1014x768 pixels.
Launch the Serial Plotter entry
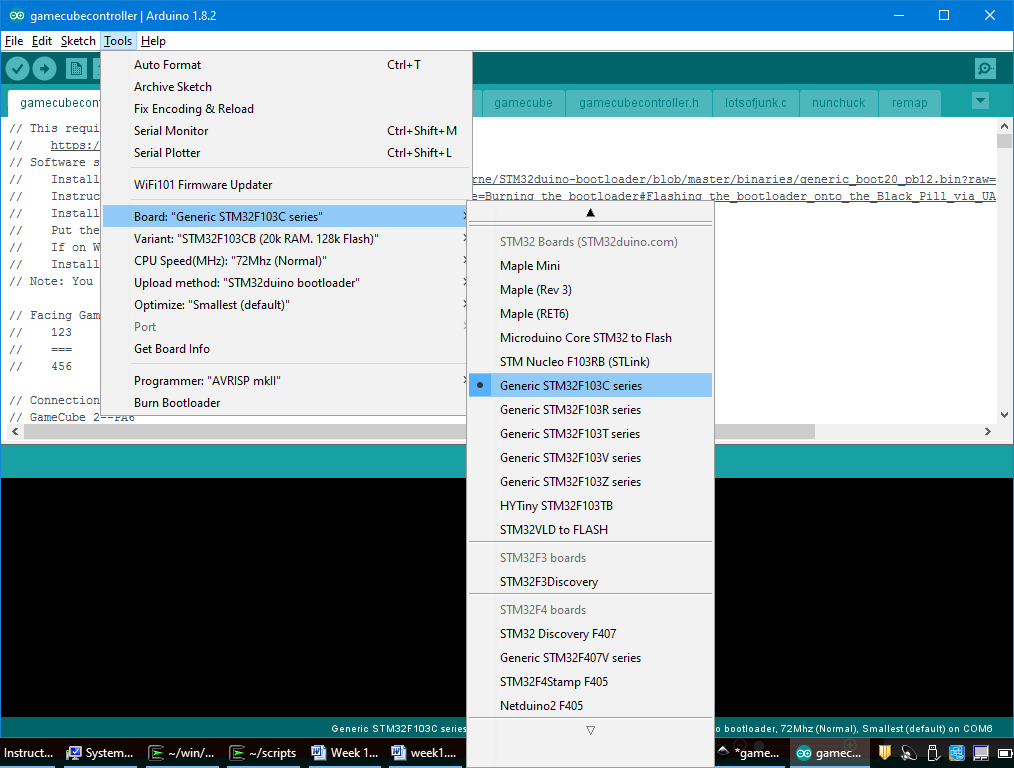tap(285, 153)
